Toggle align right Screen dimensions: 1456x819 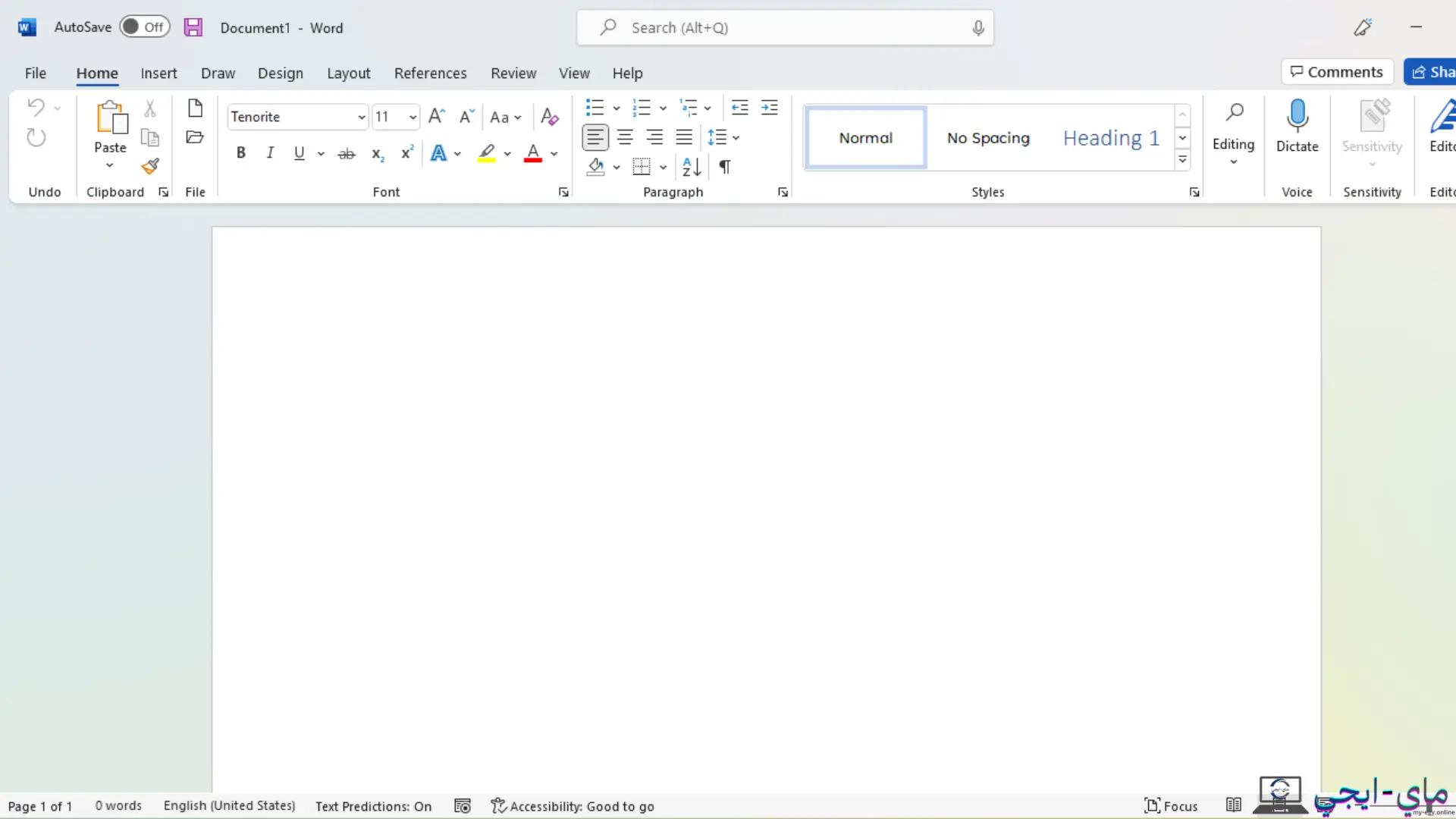[x=654, y=137]
